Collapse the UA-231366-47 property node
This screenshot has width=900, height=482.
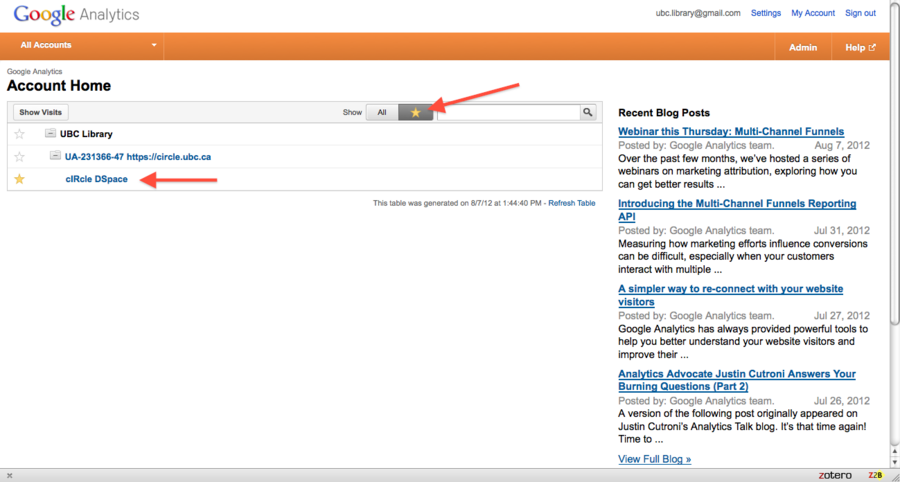click(x=56, y=157)
